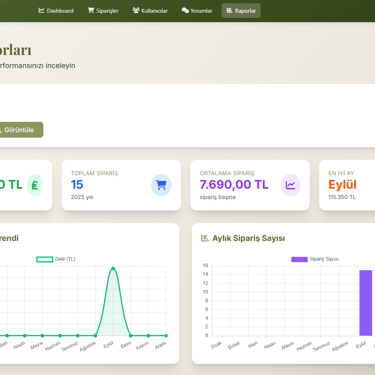Click the TOPLAM SİPARİŞ label

(94, 173)
